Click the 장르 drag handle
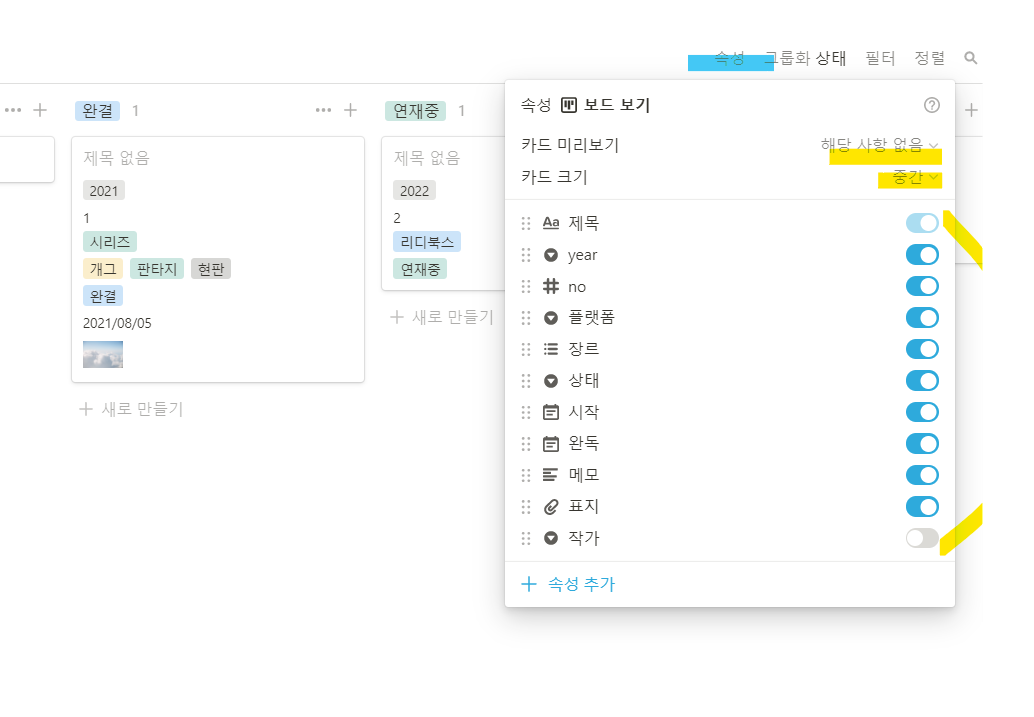 526,350
